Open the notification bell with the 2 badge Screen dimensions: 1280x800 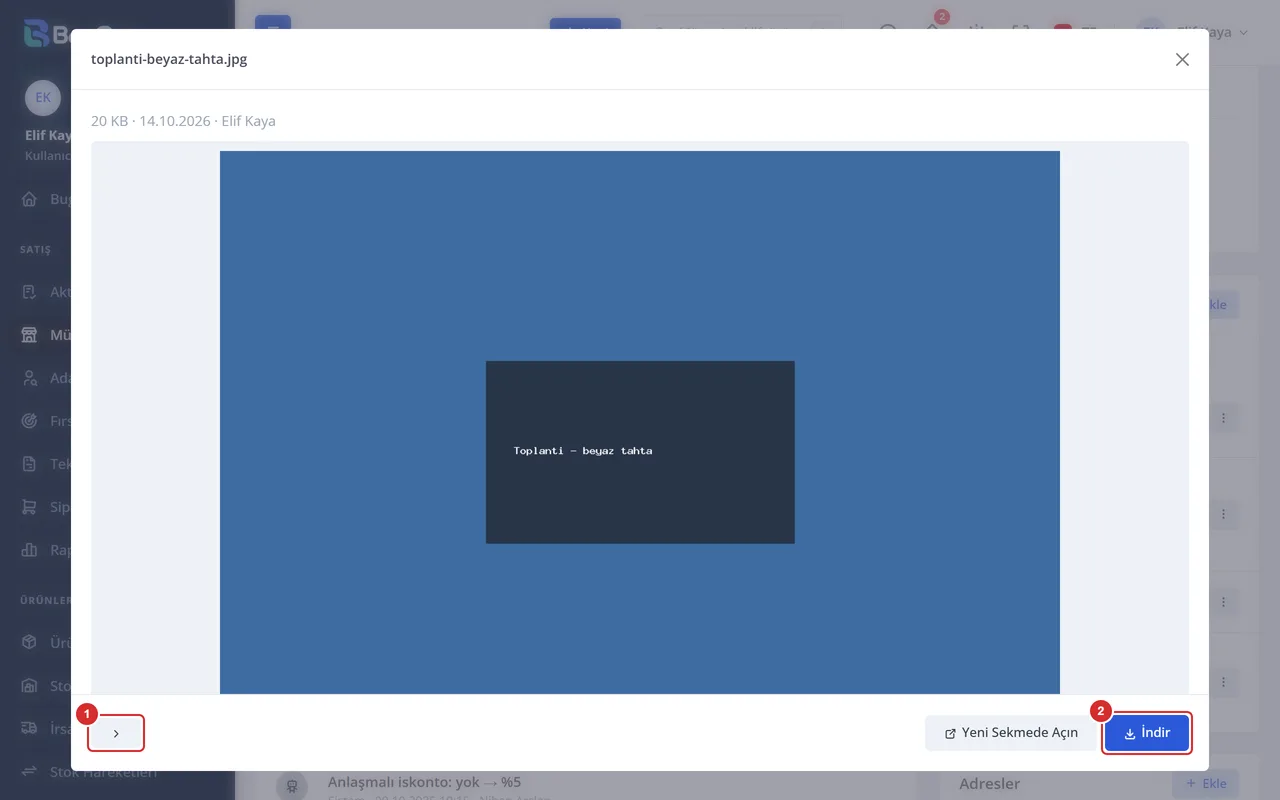tap(932, 30)
